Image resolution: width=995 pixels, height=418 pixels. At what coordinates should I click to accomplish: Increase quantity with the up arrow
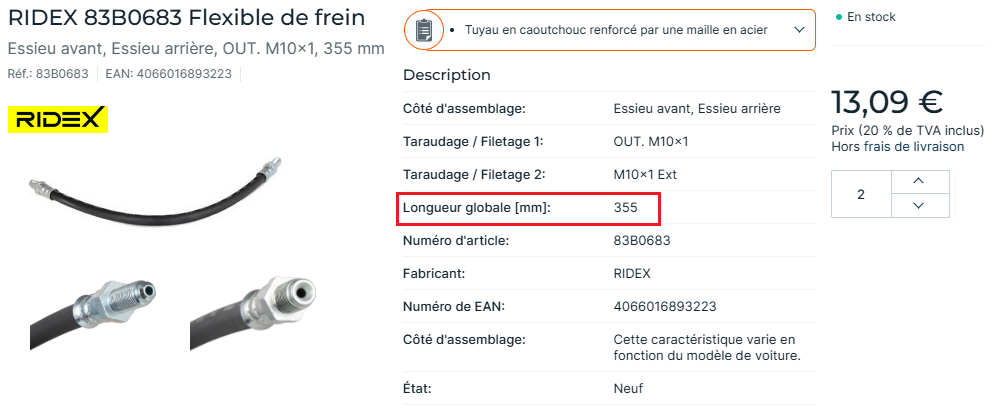(918, 181)
